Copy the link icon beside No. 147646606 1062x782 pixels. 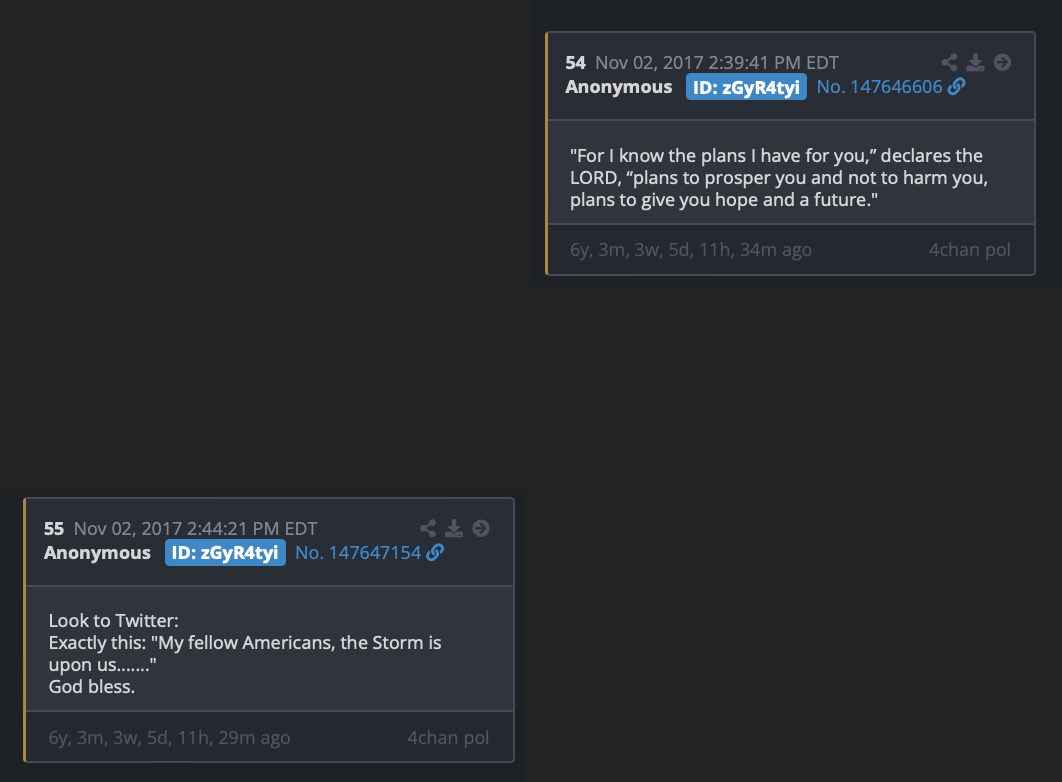[956, 87]
